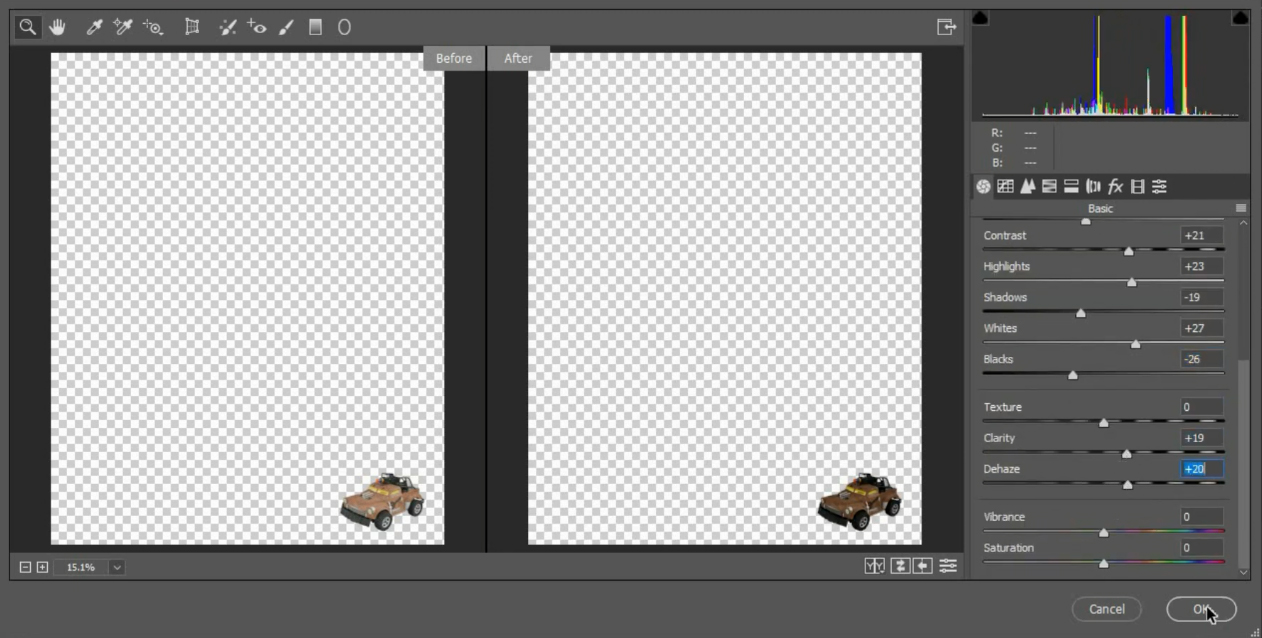Open the Tone Curve panel tab
This screenshot has width=1262, height=638.
[1005, 186]
